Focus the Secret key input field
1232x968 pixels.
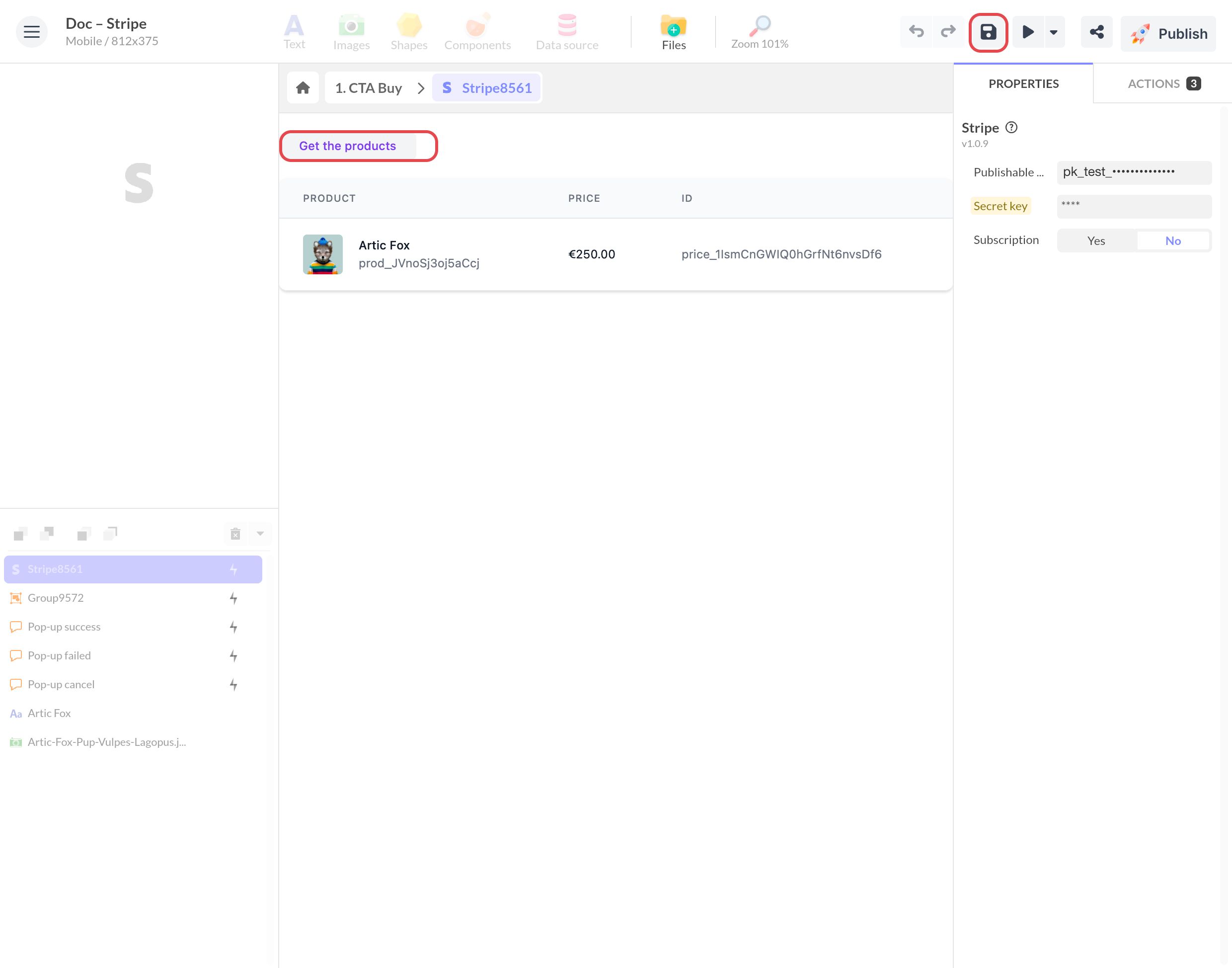(1134, 206)
